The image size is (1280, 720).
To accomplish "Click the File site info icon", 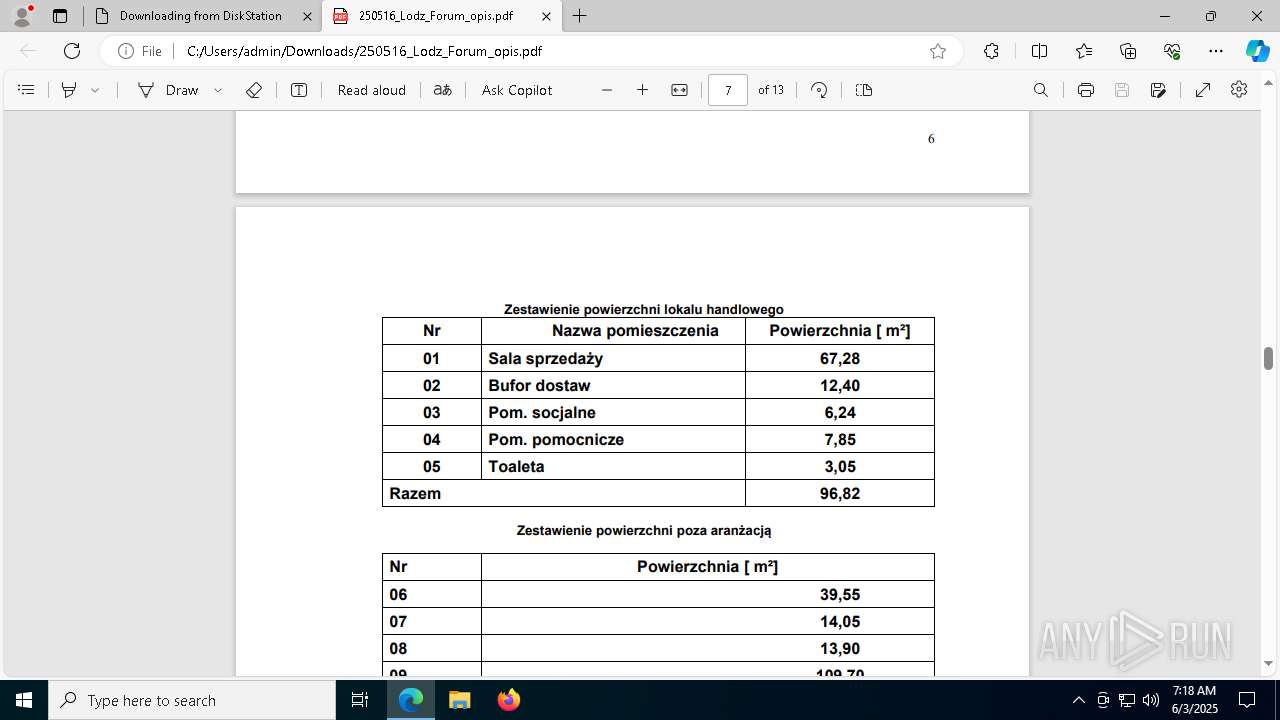I will (x=139, y=51).
